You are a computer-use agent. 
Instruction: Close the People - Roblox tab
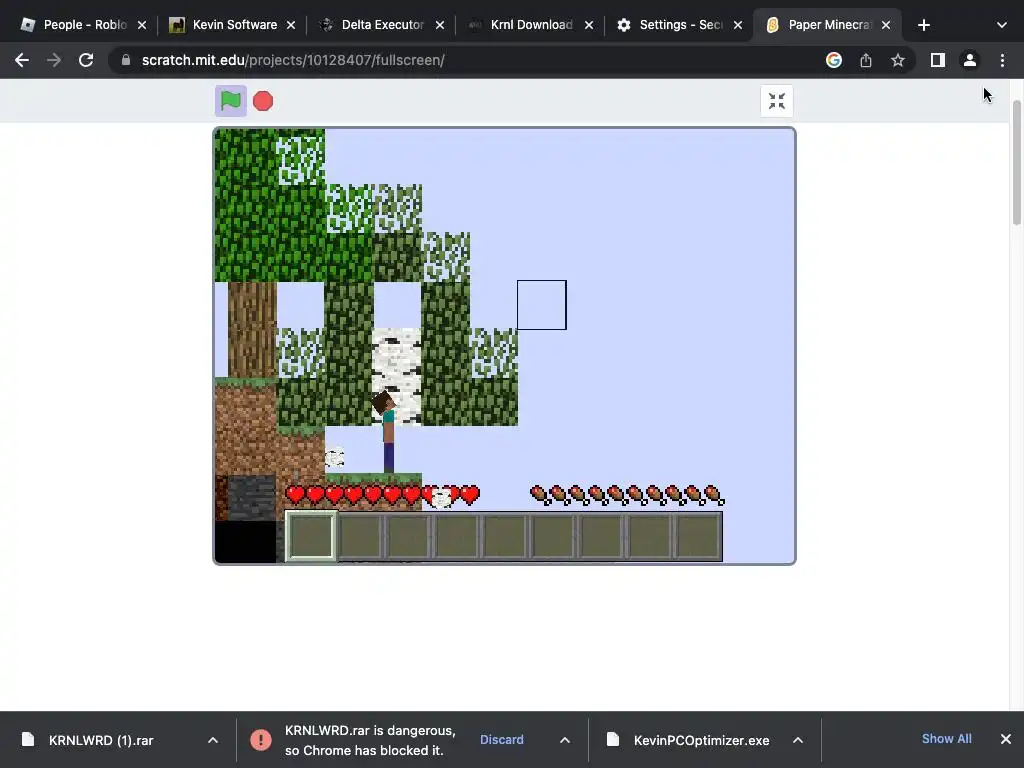coord(142,25)
